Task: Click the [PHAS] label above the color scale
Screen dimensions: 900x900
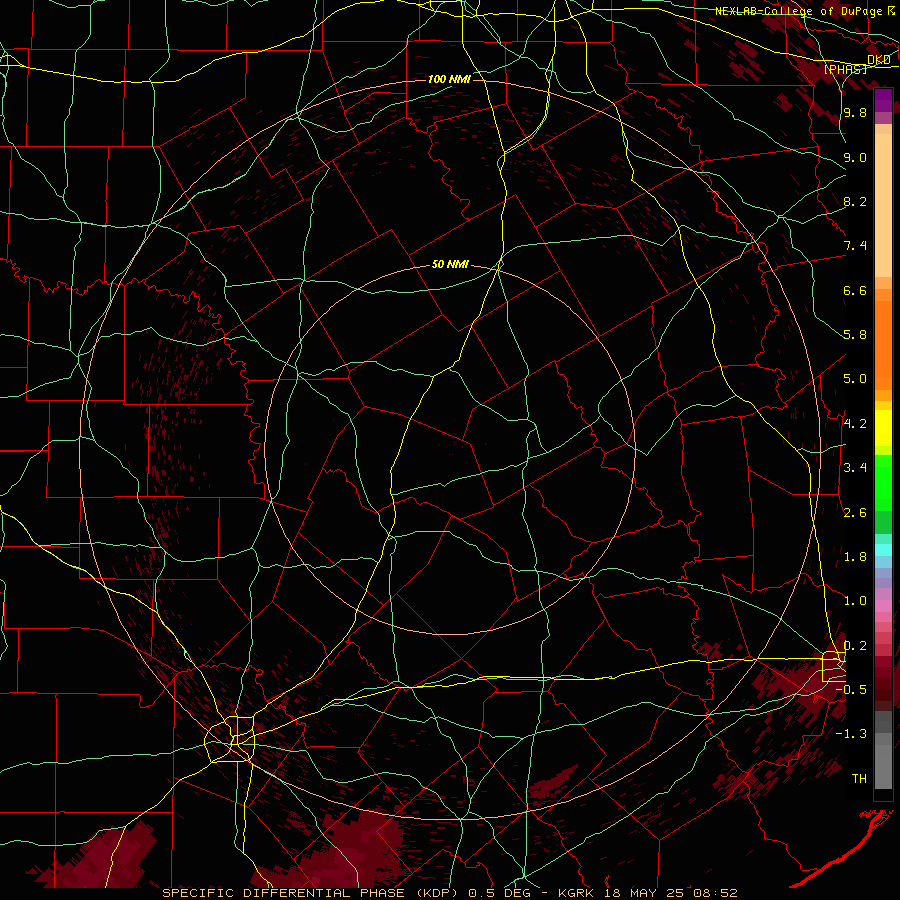Action: pos(846,69)
